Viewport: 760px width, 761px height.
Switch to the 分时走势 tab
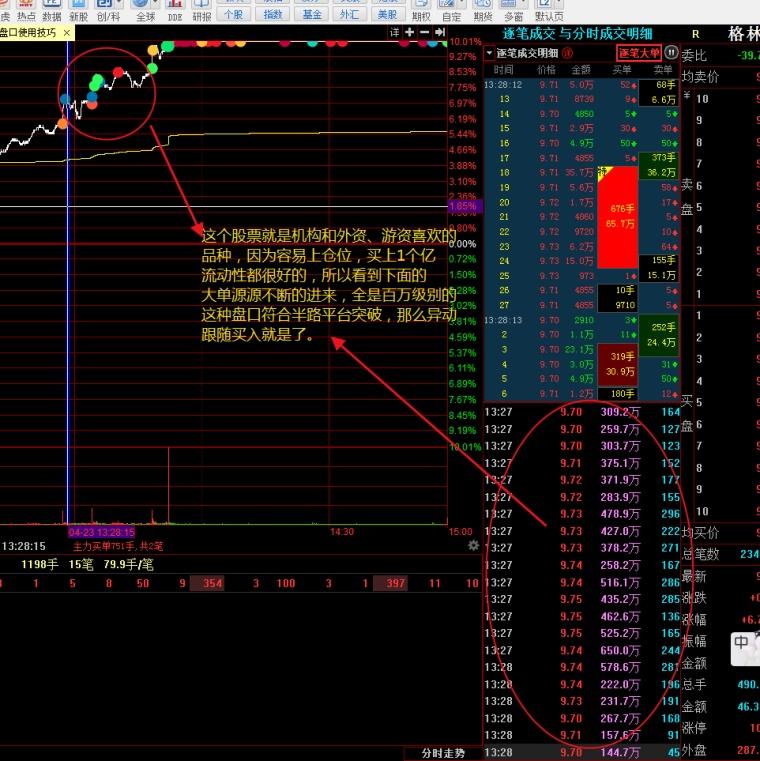[x=443, y=752]
